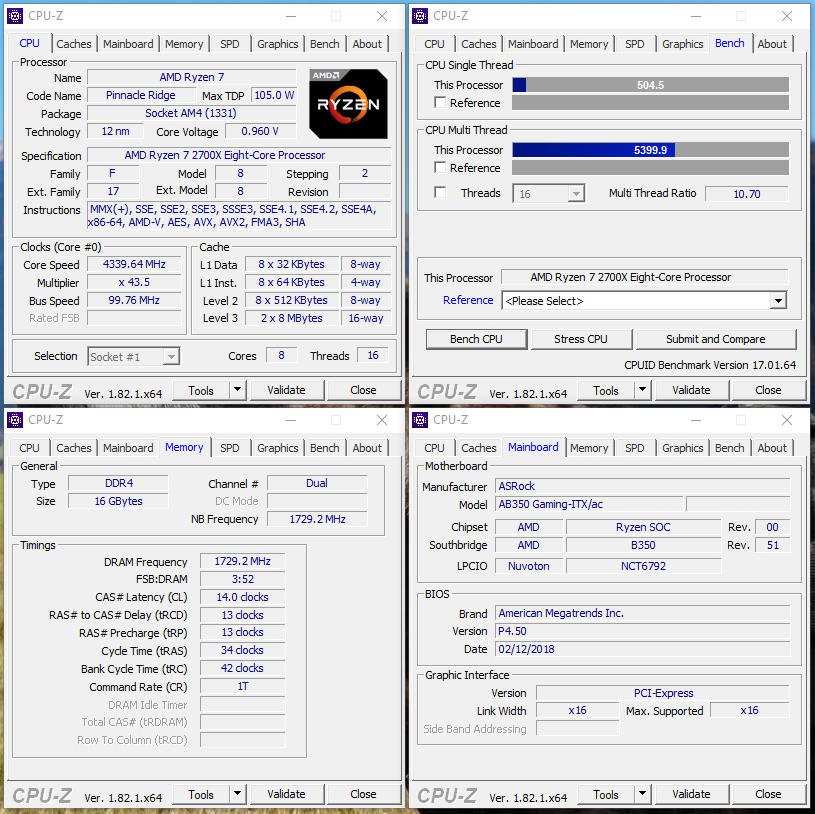Click the memory Size value 16 GBytes
This screenshot has height=814, width=815.
(118, 501)
